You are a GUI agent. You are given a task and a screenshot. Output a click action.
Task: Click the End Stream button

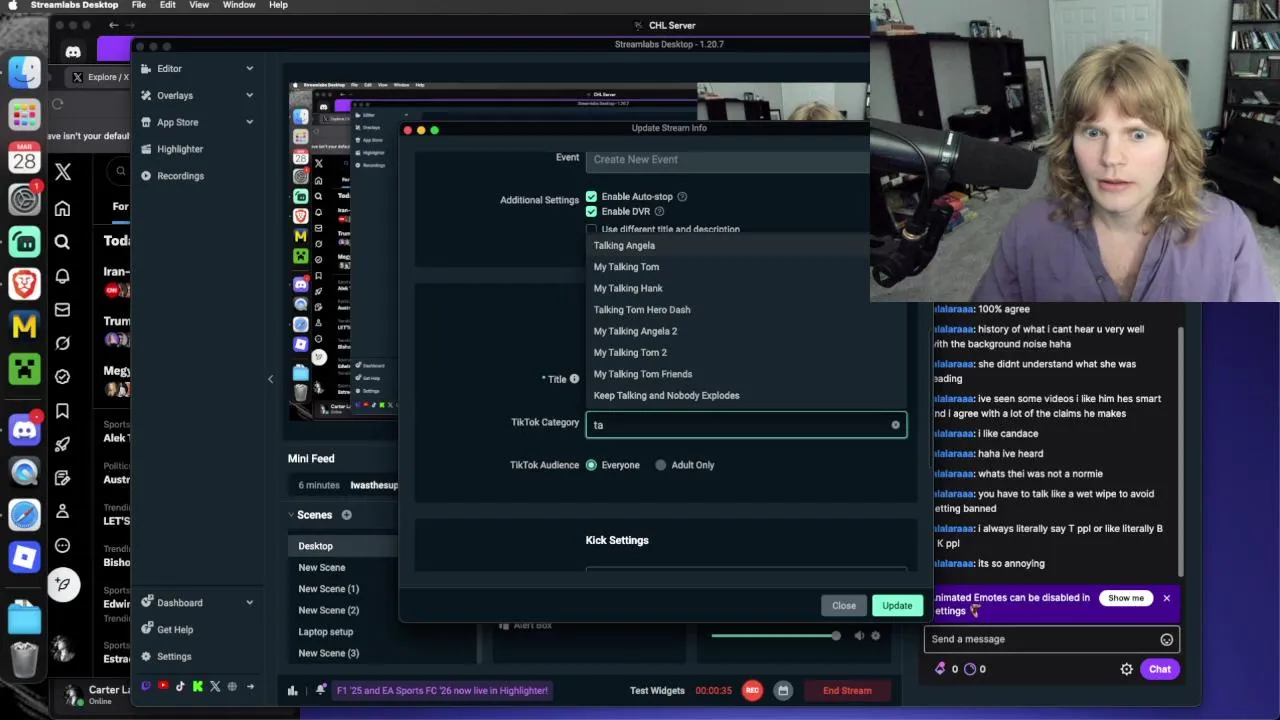[x=847, y=690]
